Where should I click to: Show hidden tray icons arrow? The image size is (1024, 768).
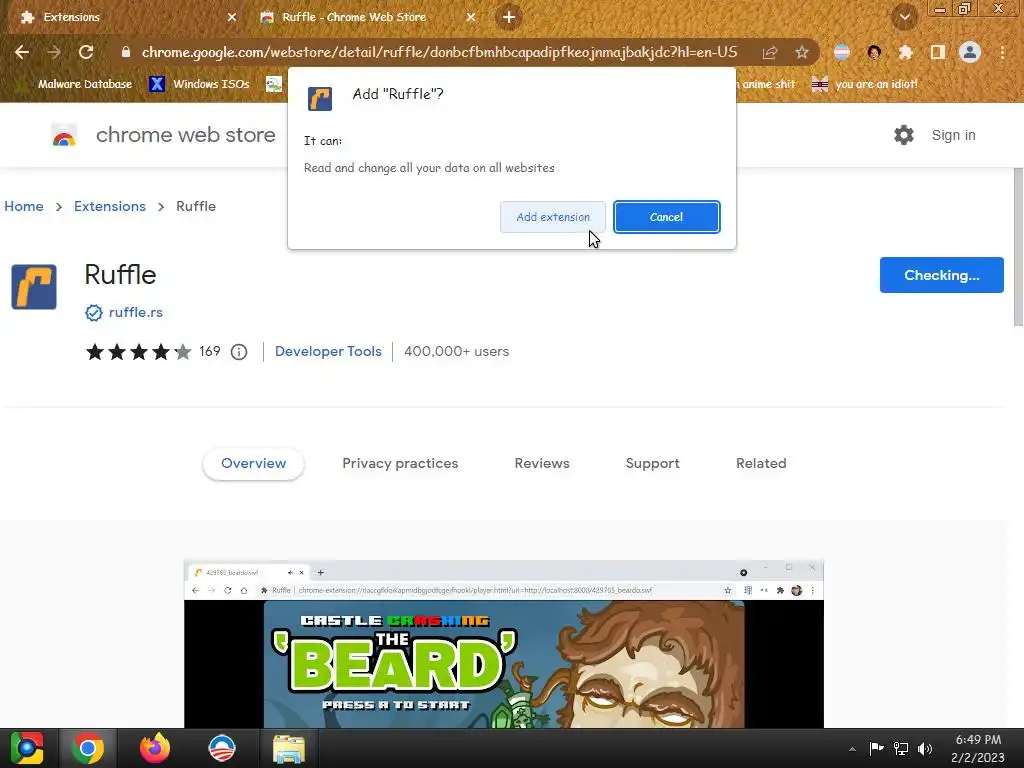[852, 749]
